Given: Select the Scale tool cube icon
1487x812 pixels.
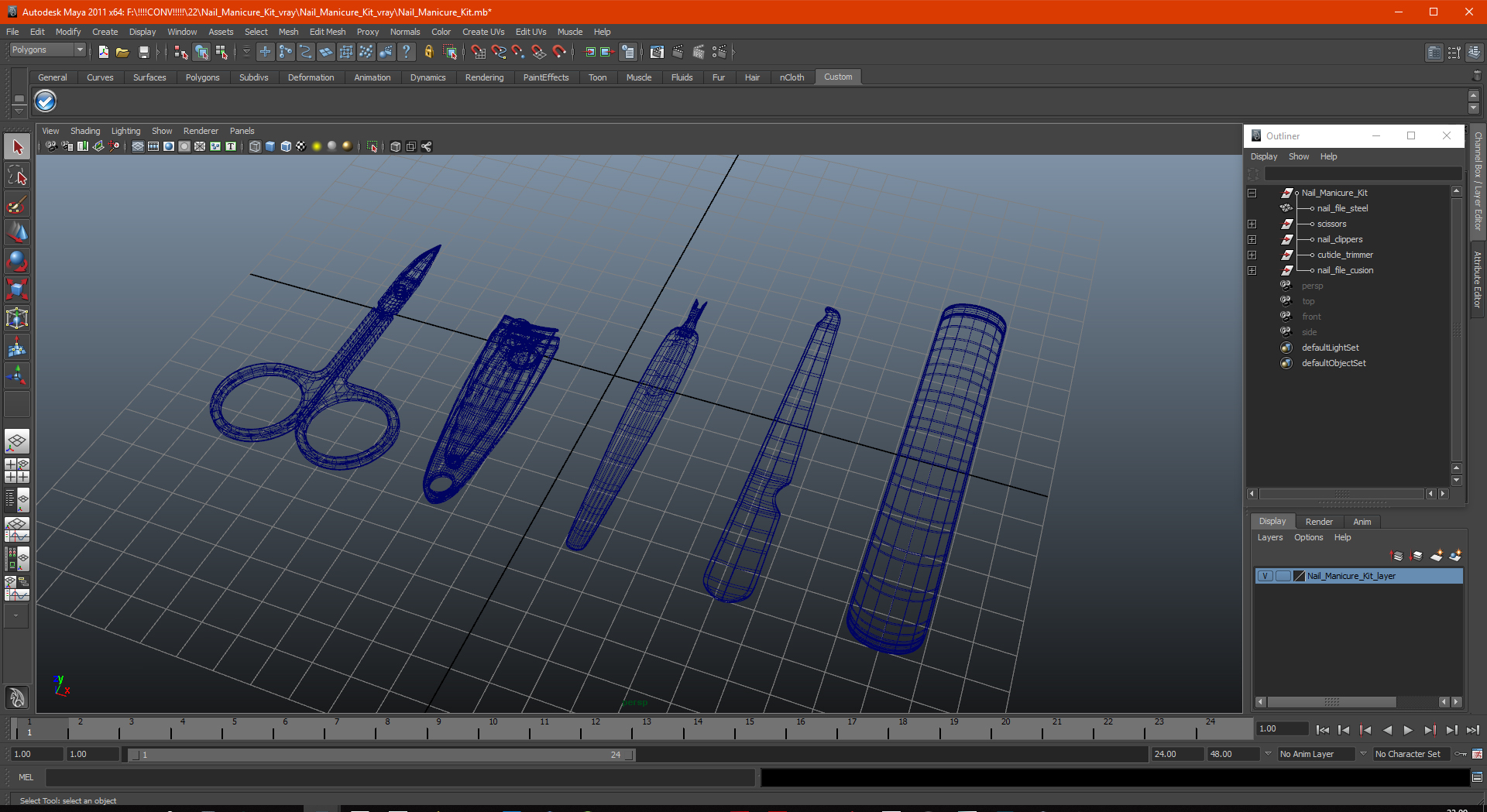Looking at the screenshot, I should coord(17,290).
